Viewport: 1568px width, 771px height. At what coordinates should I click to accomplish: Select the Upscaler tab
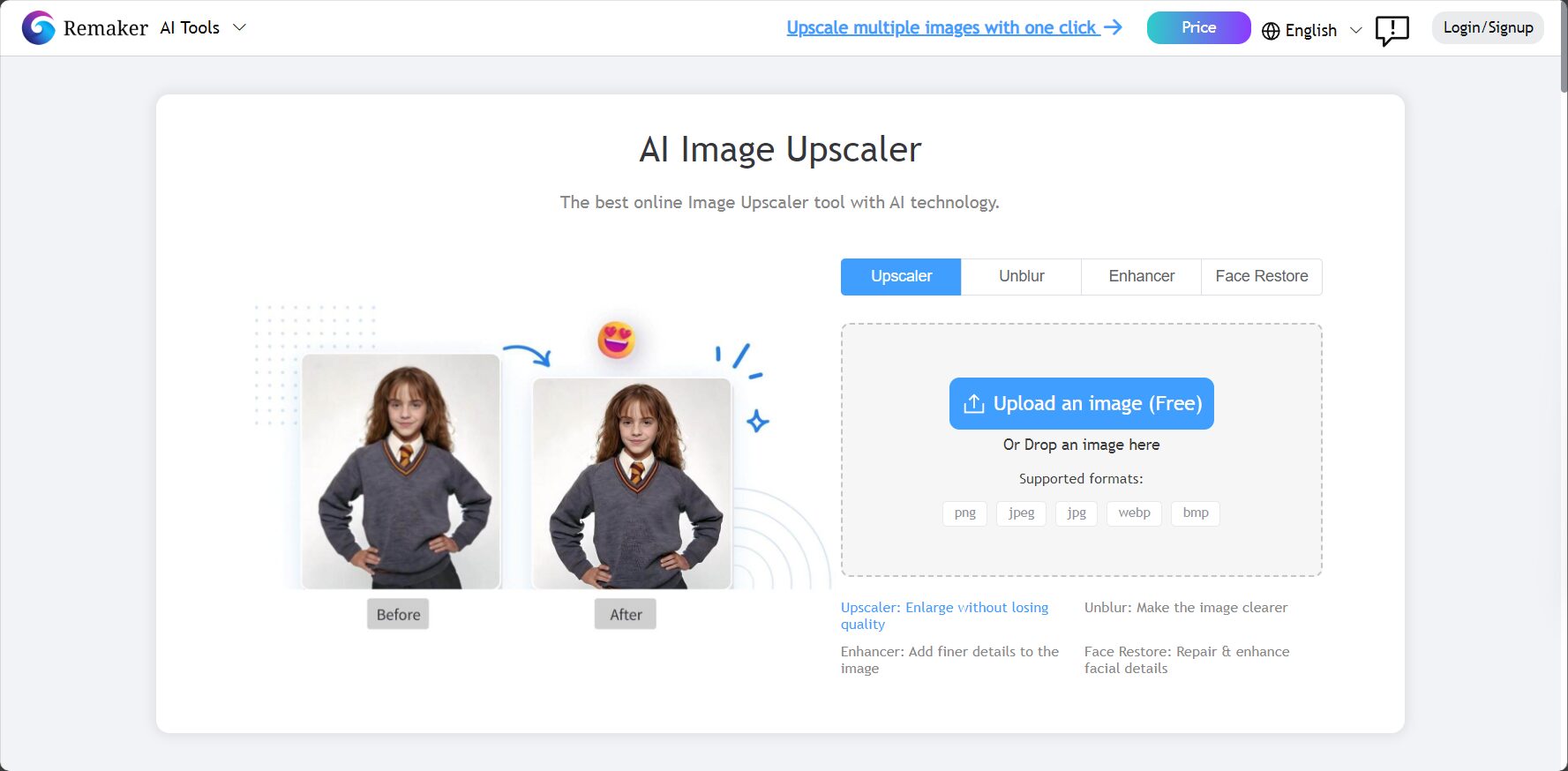pos(901,277)
